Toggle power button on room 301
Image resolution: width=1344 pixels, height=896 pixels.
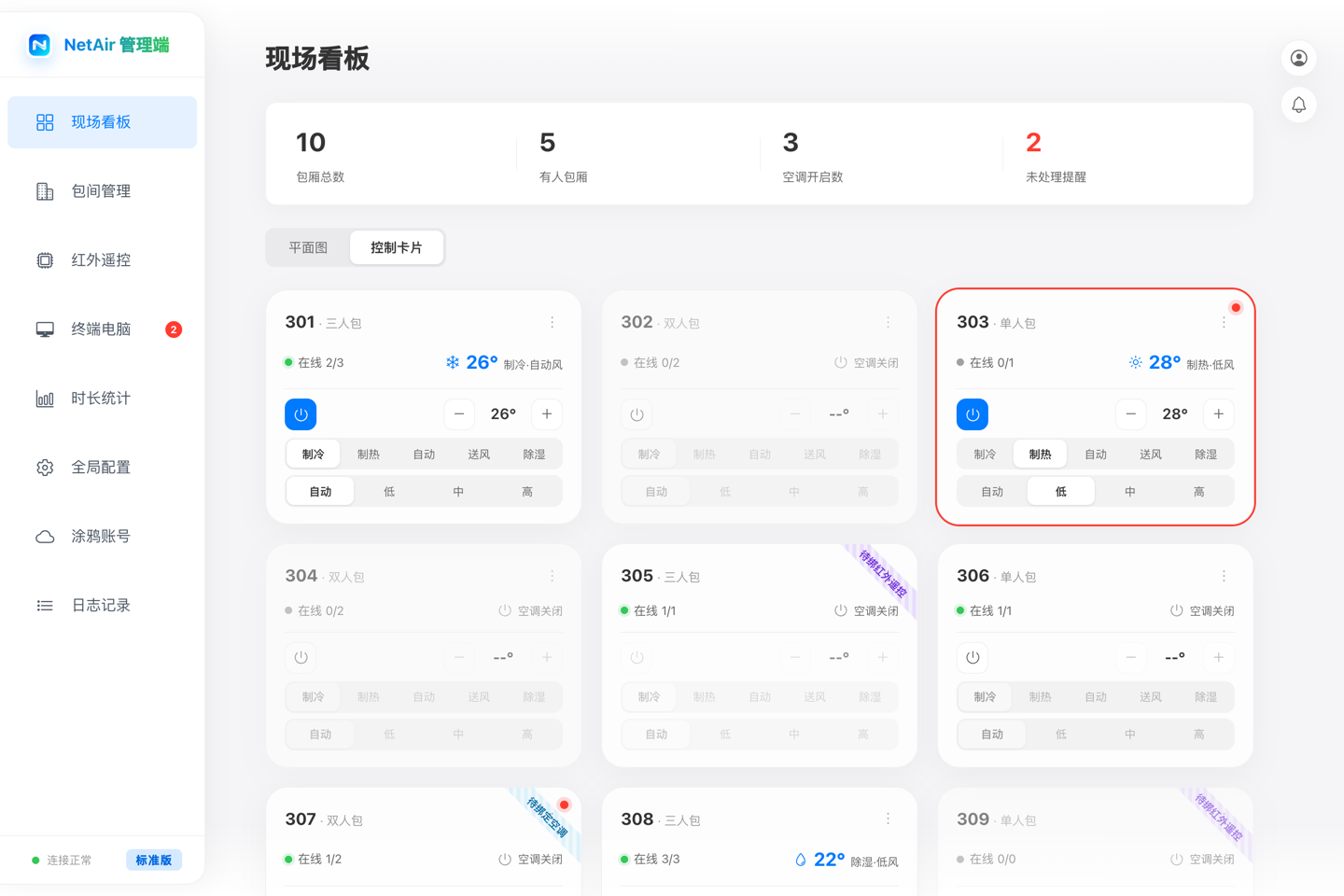[x=301, y=414]
